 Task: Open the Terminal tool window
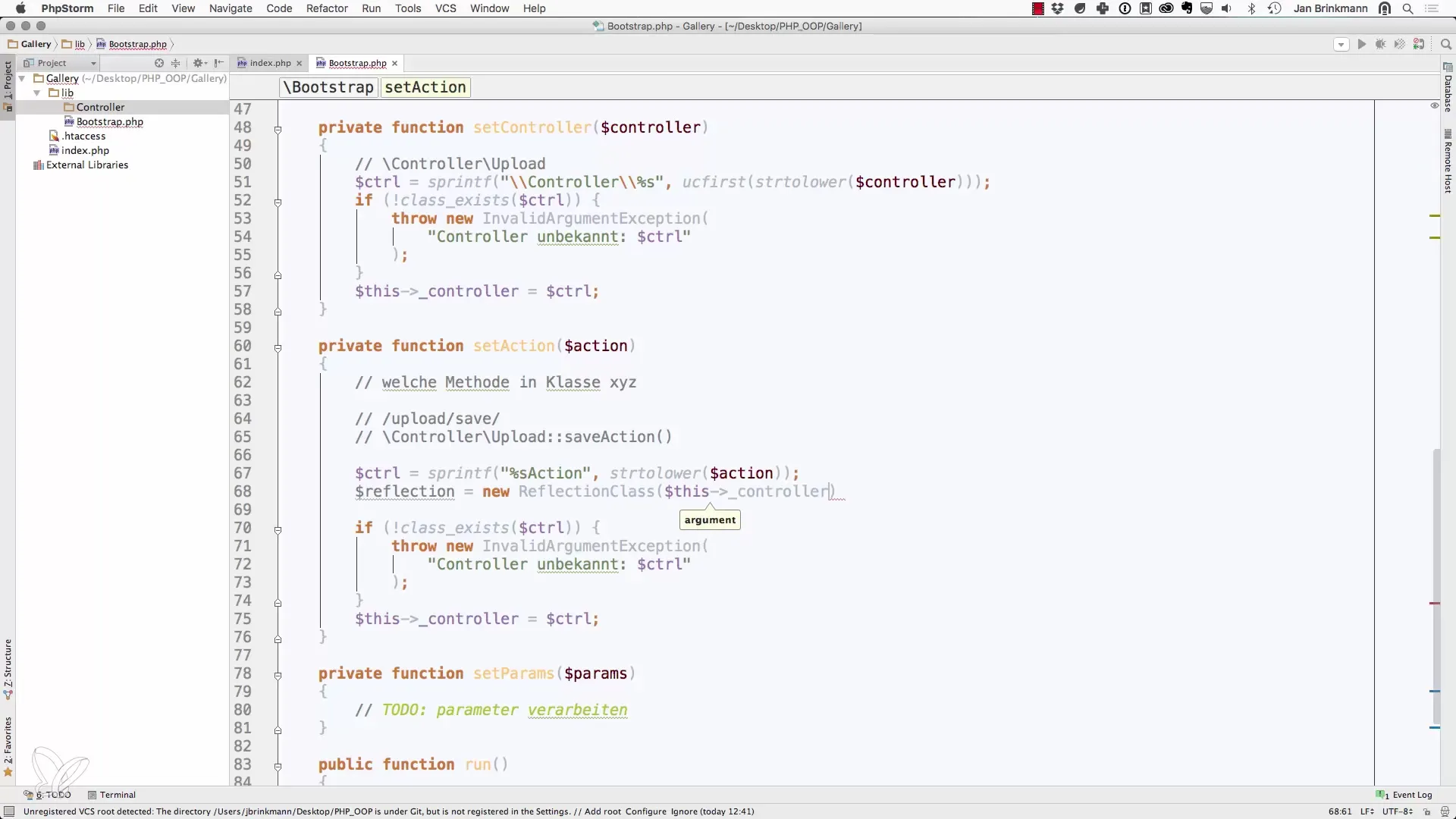[x=111, y=795]
